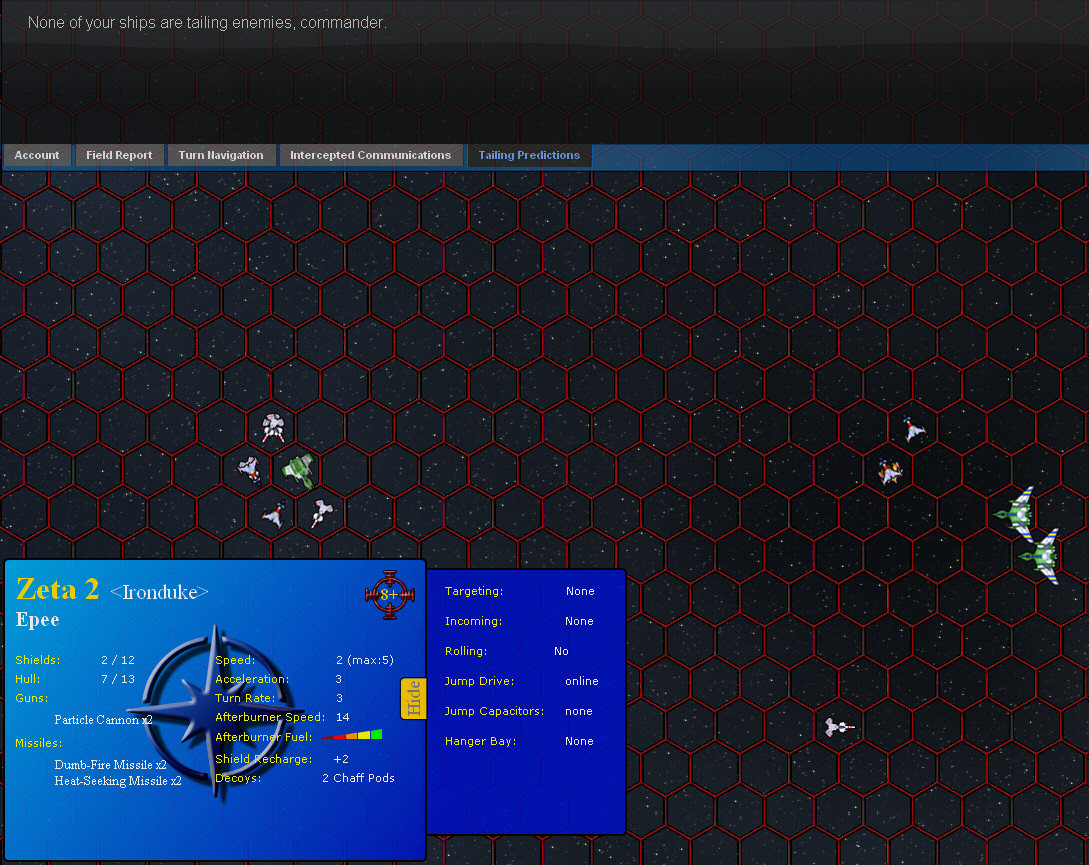Select the Tailing Predictions tab

point(529,155)
